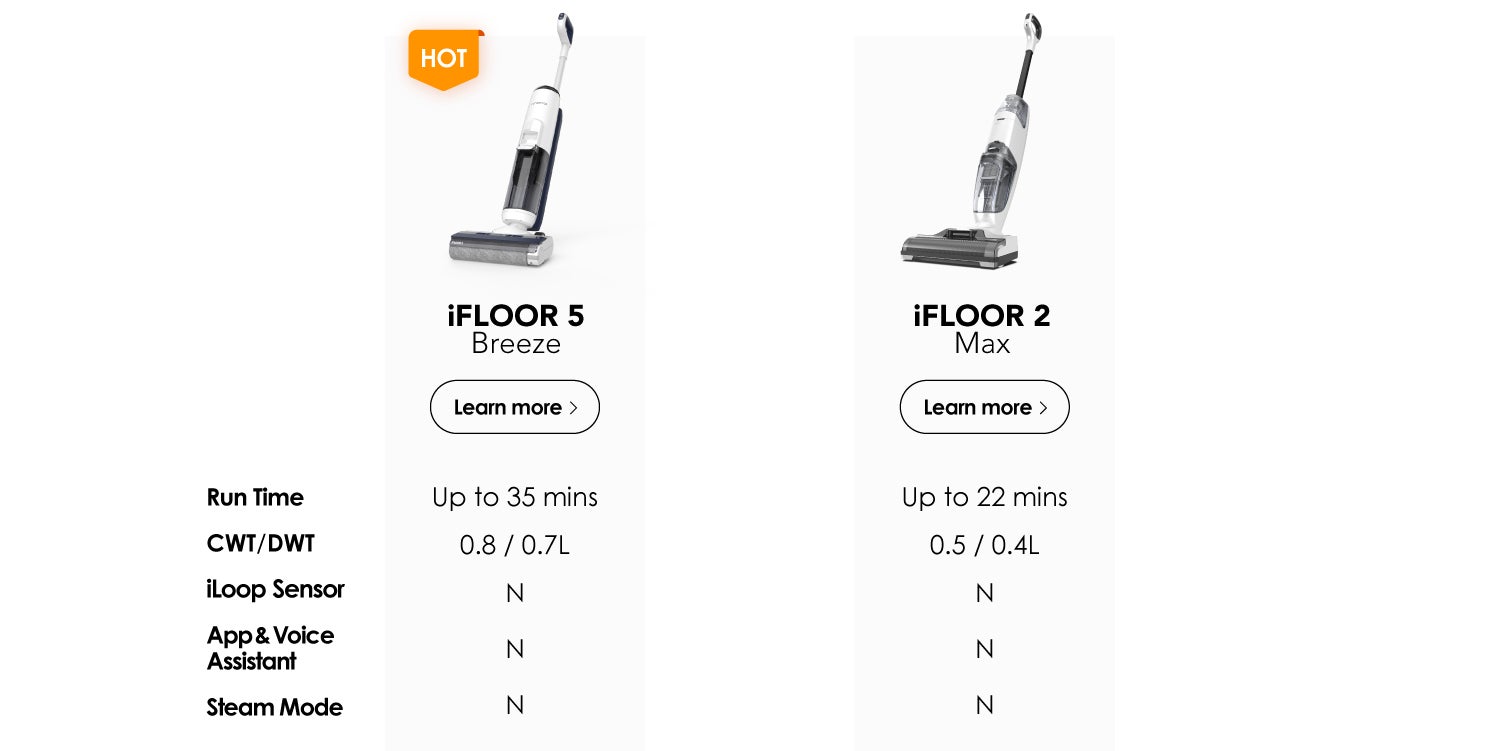Click the CWT/DWT row label
Viewport: 1500px width, 751px height.
click(260, 544)
